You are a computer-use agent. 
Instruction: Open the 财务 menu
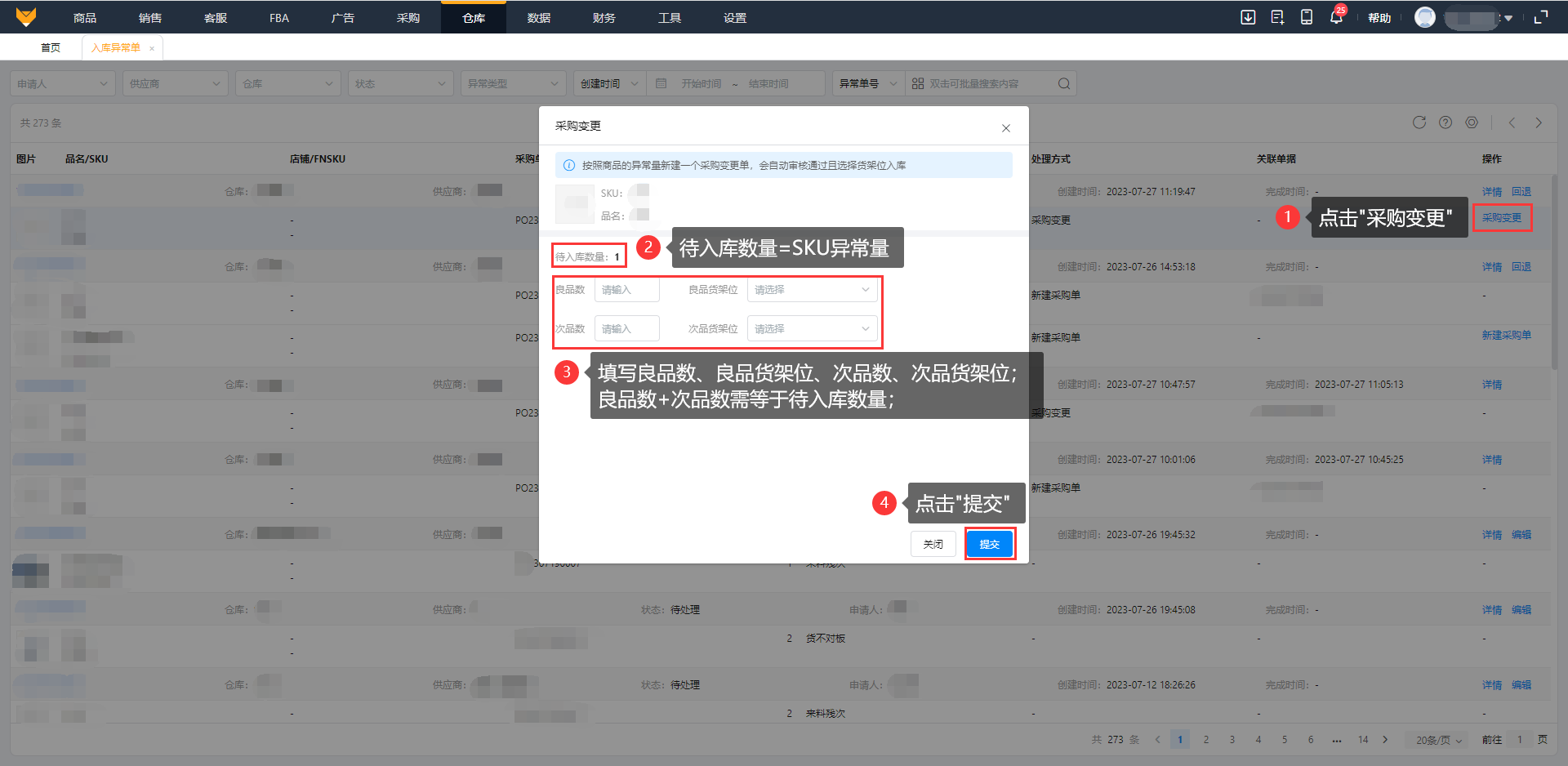coord(604,17)
